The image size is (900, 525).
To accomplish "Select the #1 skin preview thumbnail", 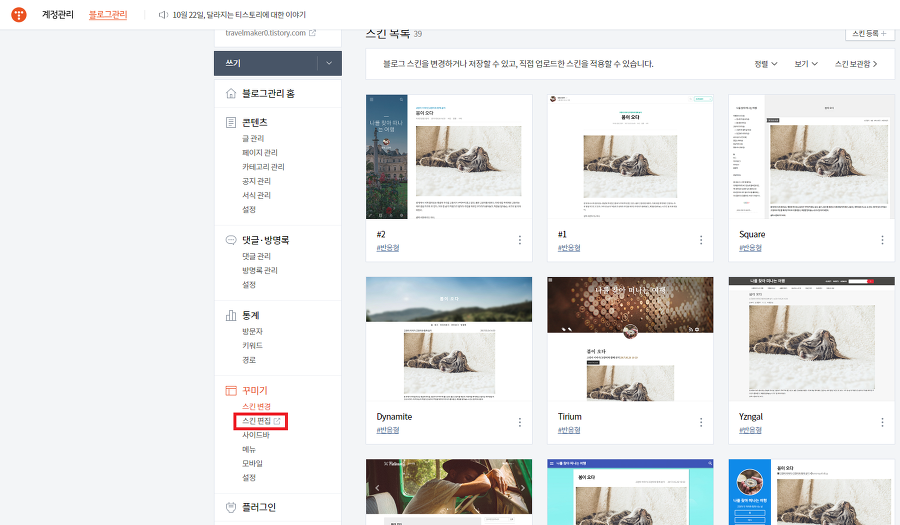I will click(x=630, y=157).
